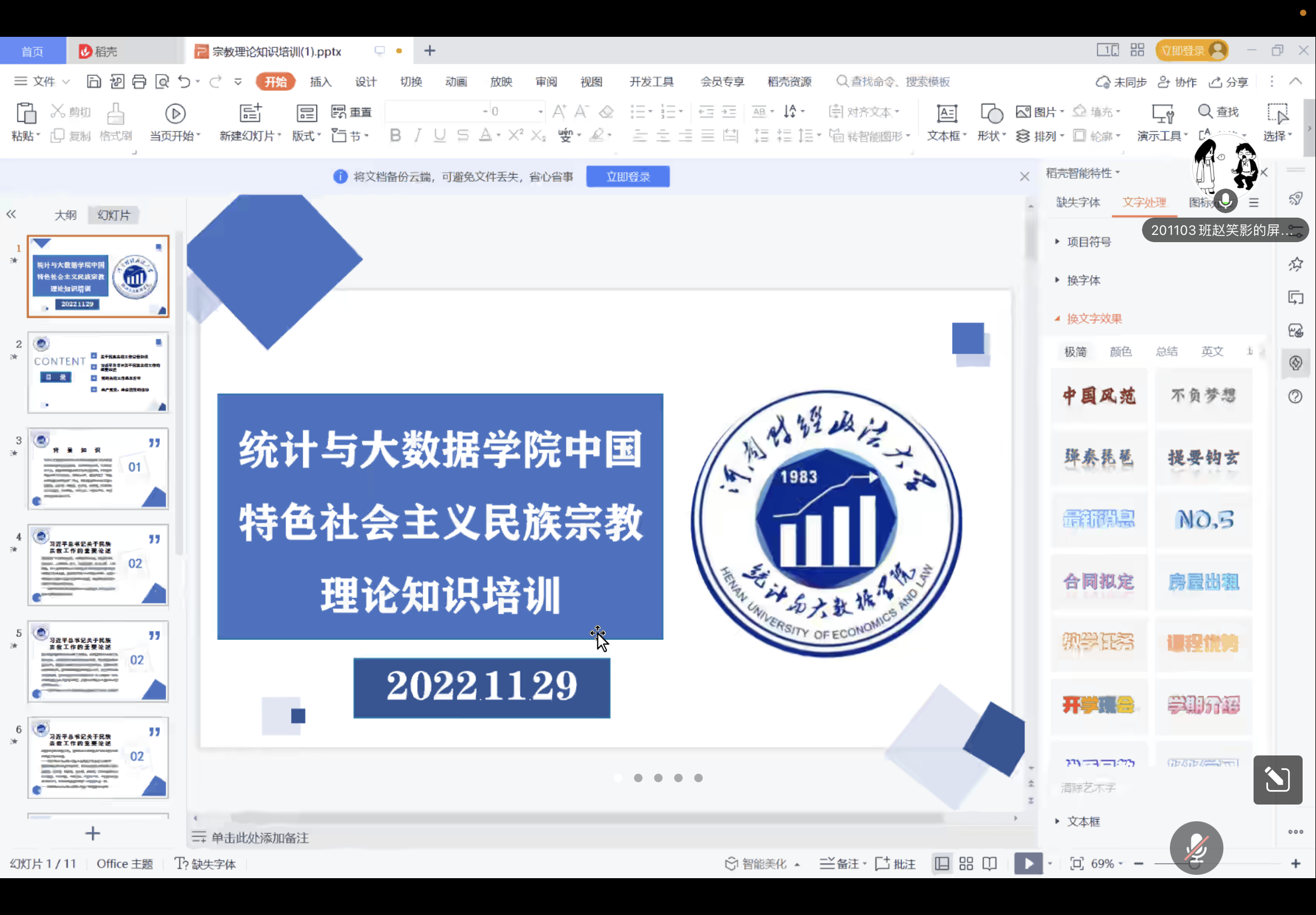
Task: Toggle Italic formatting button
Action: click(418, 136)
